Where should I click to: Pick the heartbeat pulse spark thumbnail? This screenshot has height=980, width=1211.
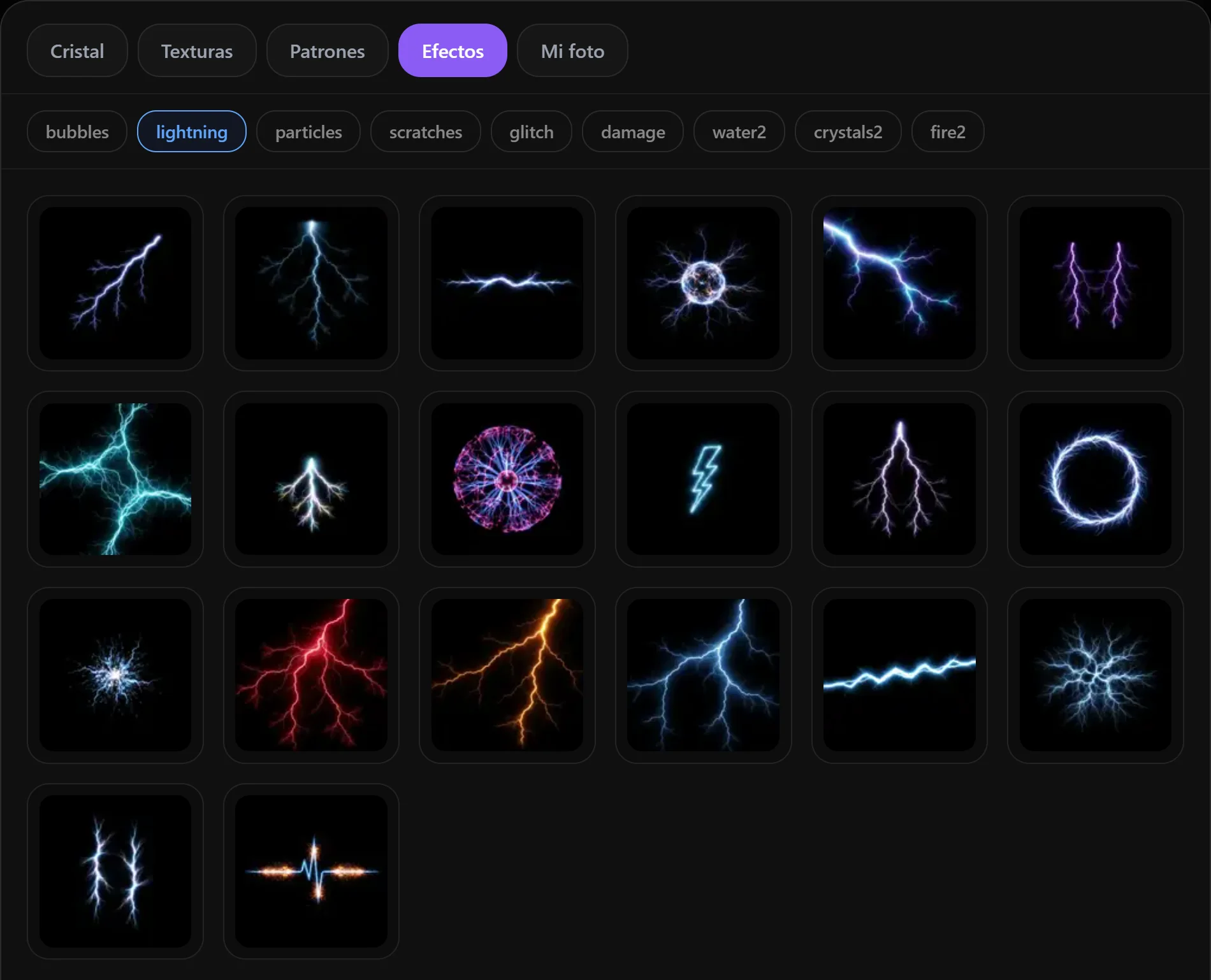click(x=312, y=871)
